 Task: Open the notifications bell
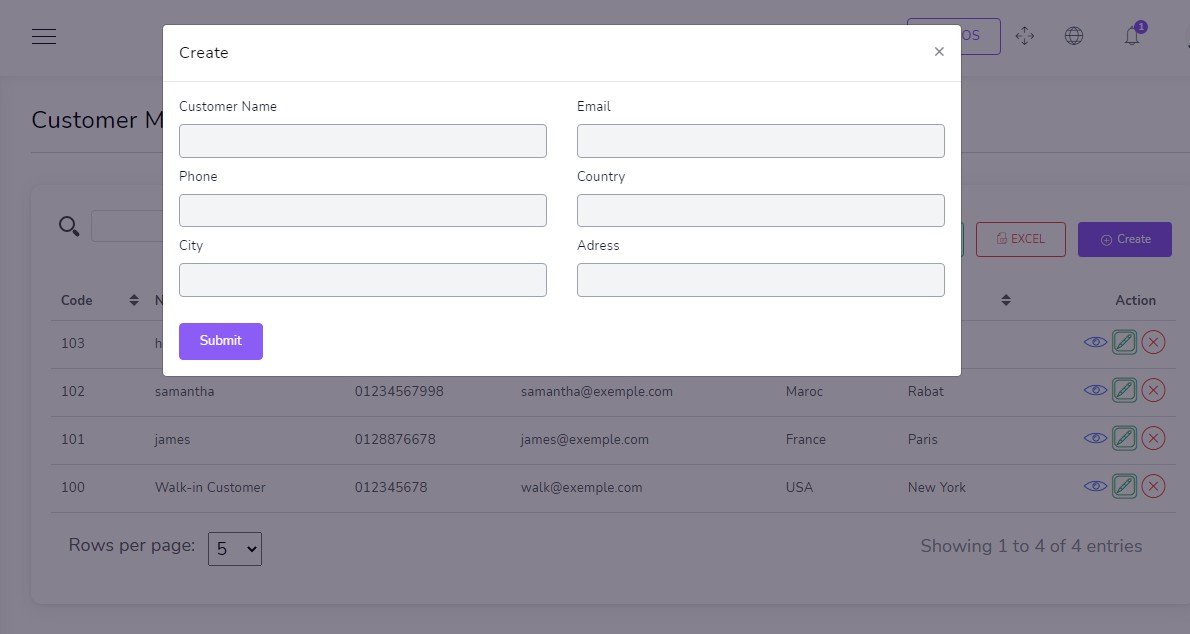pos(1132,36)
